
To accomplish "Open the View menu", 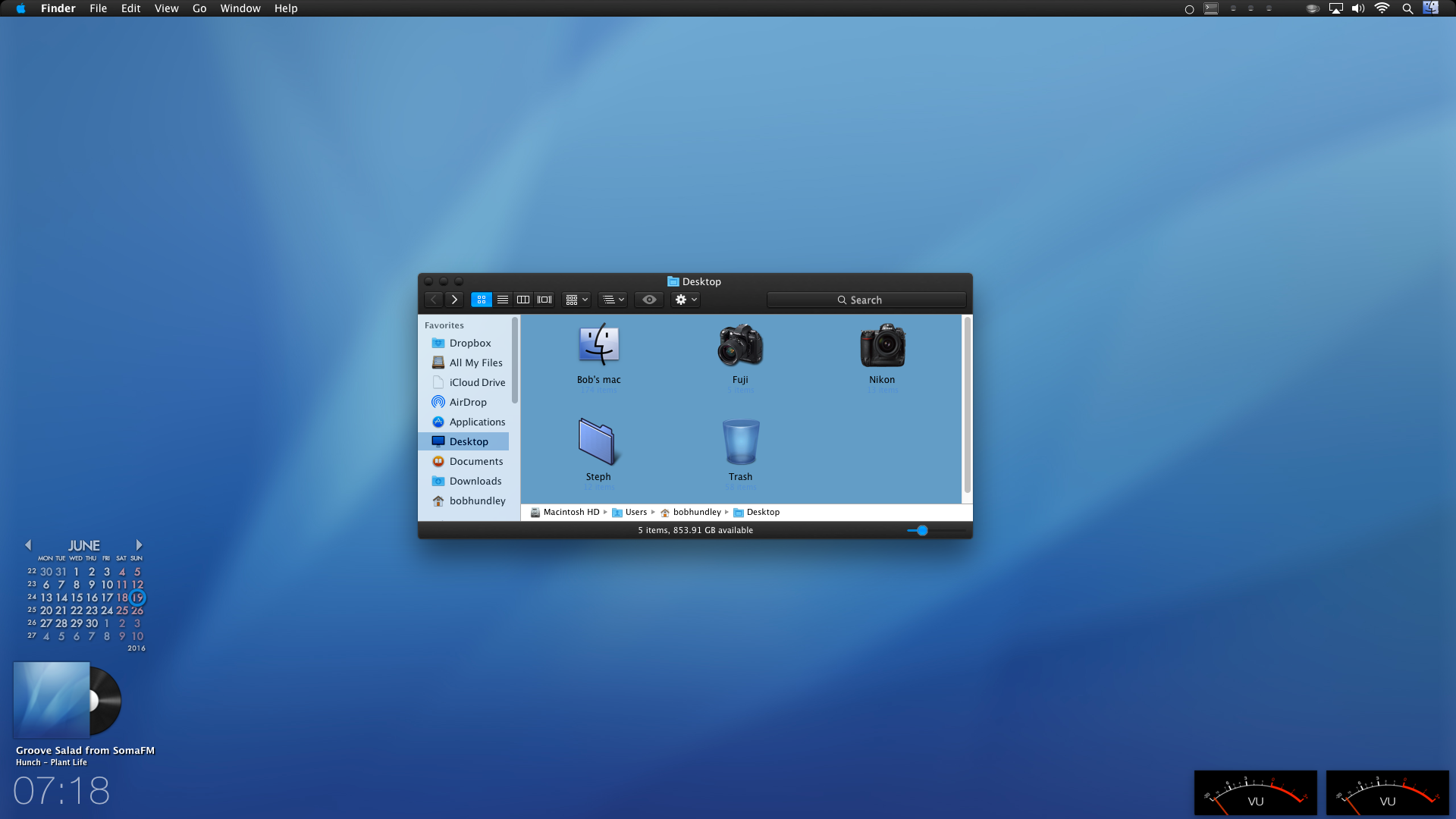I will [x=166, y=8].
